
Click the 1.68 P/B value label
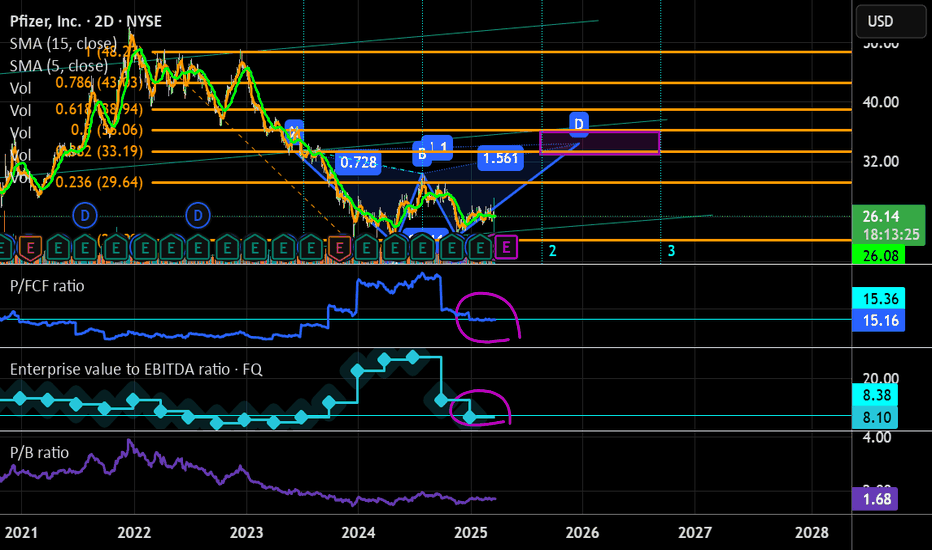pos(875,498)
